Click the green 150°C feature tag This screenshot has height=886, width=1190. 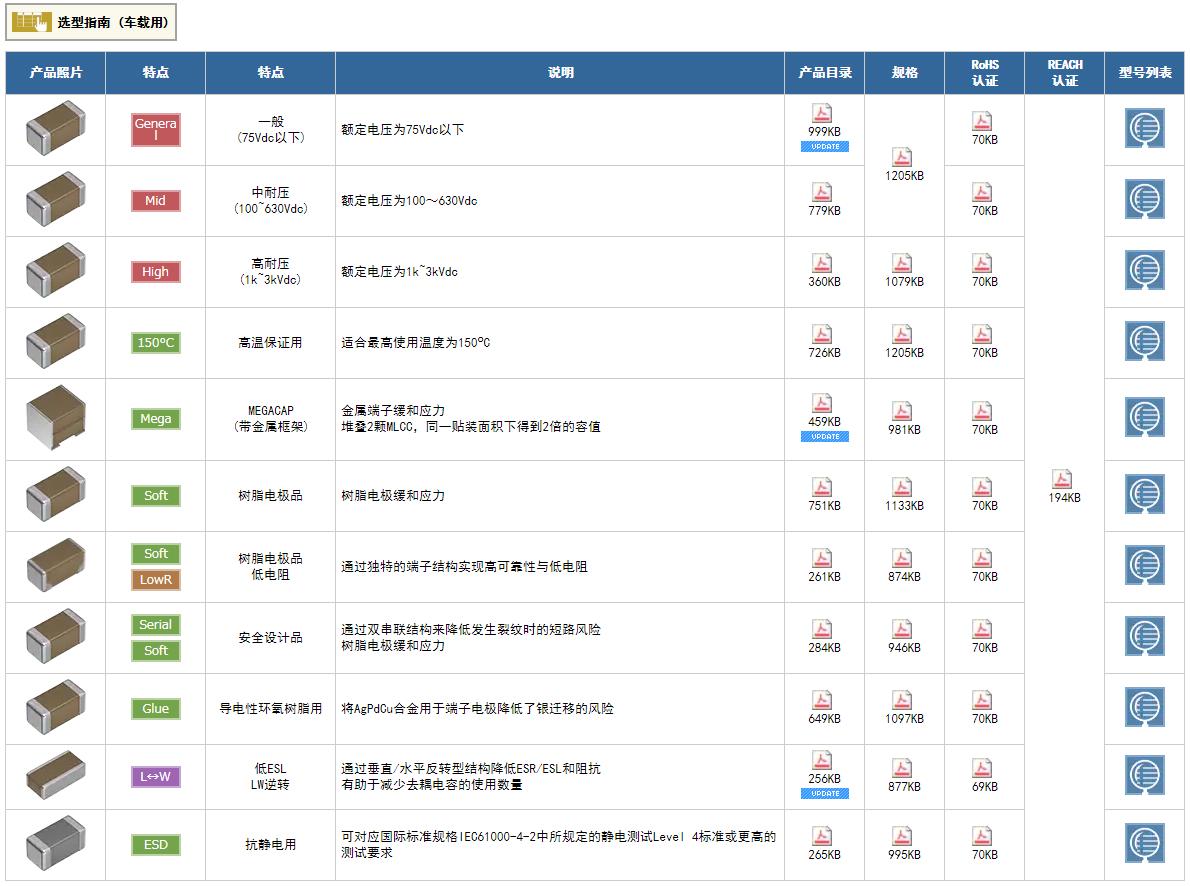(155, 343)
